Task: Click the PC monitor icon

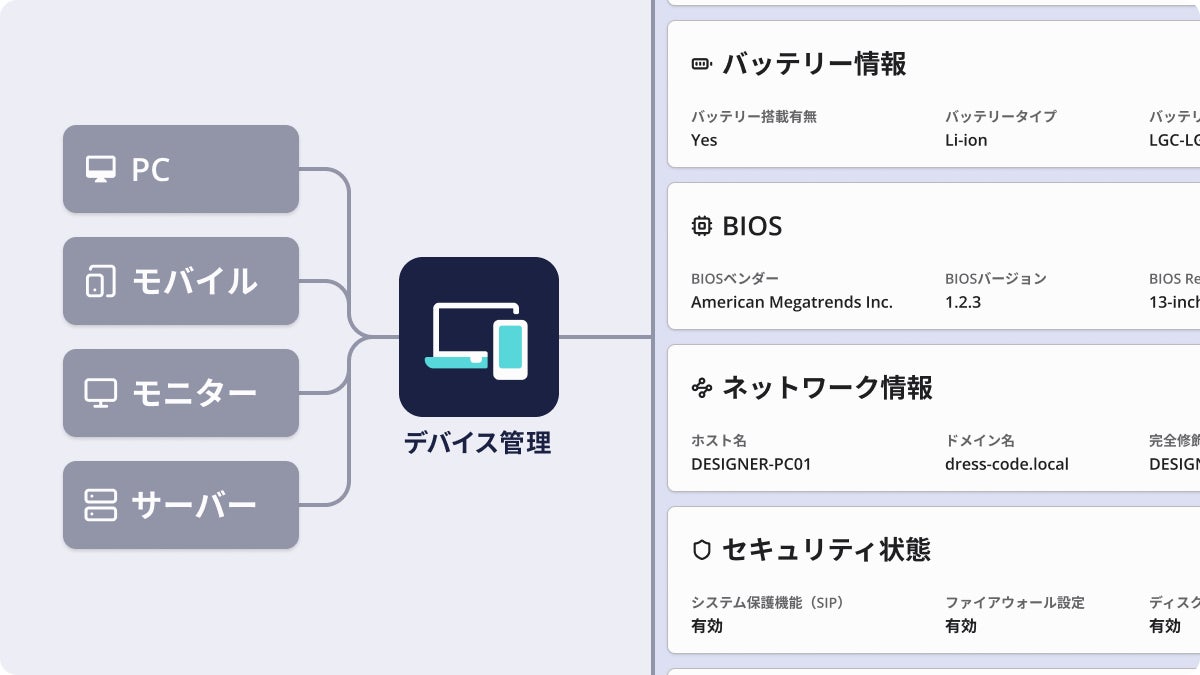Action: (100, 169)
